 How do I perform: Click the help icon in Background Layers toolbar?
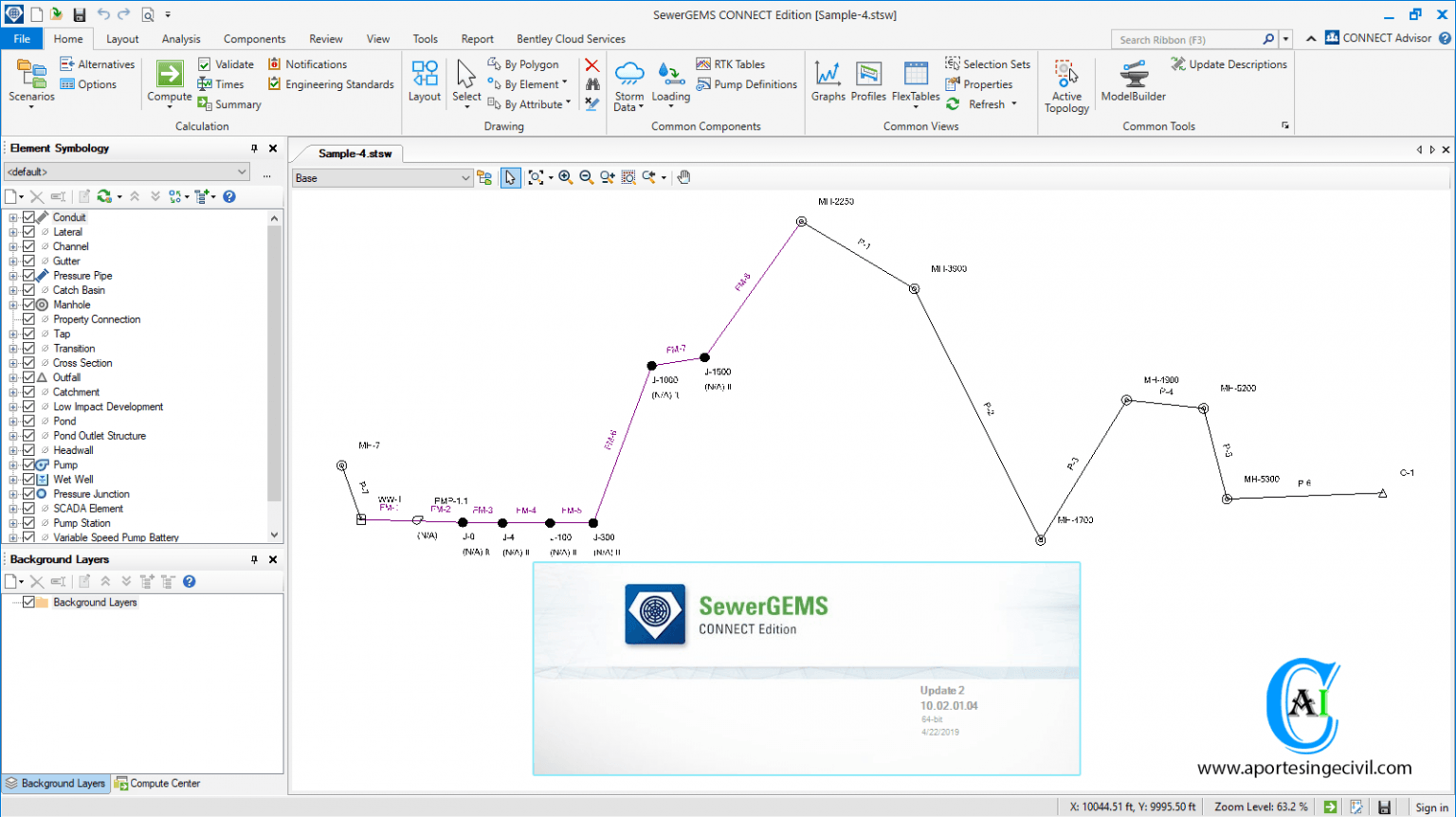point(189,581)
